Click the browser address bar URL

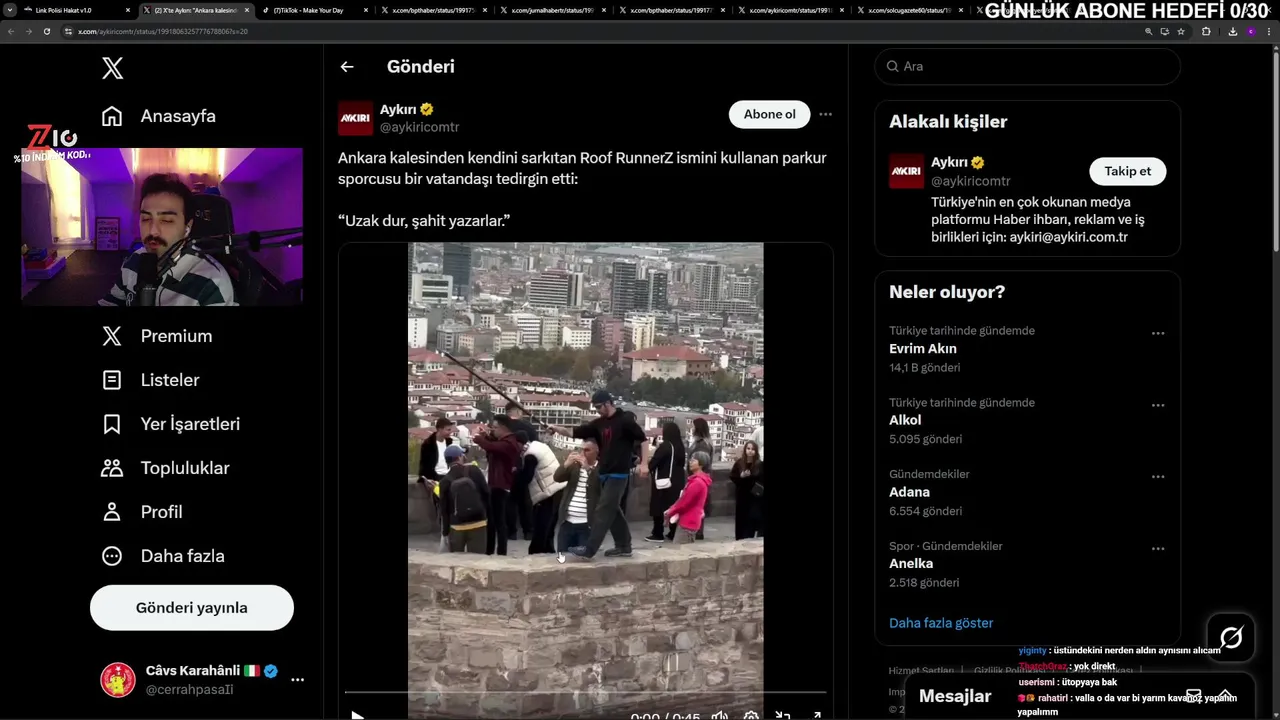(x=163, y=31)
